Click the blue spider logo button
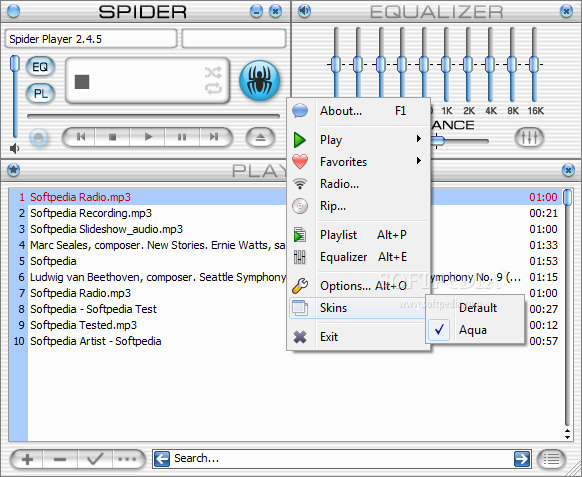 [x=259, y=81]
